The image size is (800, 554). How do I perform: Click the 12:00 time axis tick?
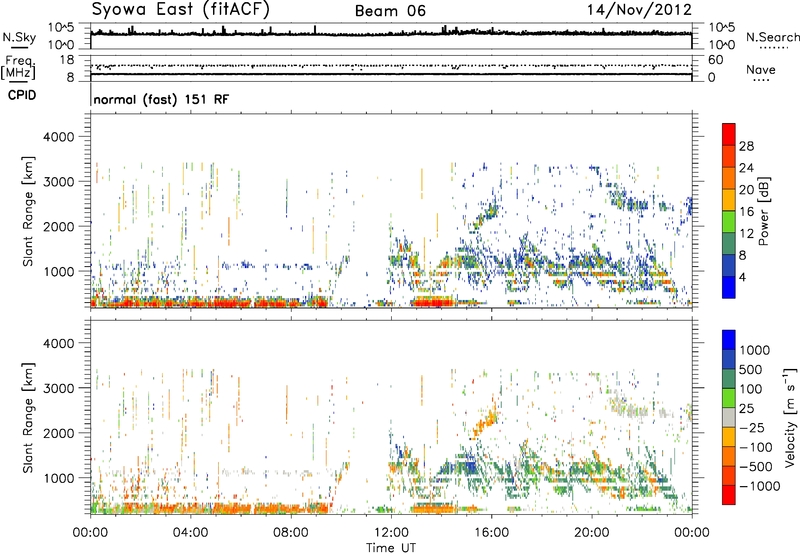(x=391, y=532)
